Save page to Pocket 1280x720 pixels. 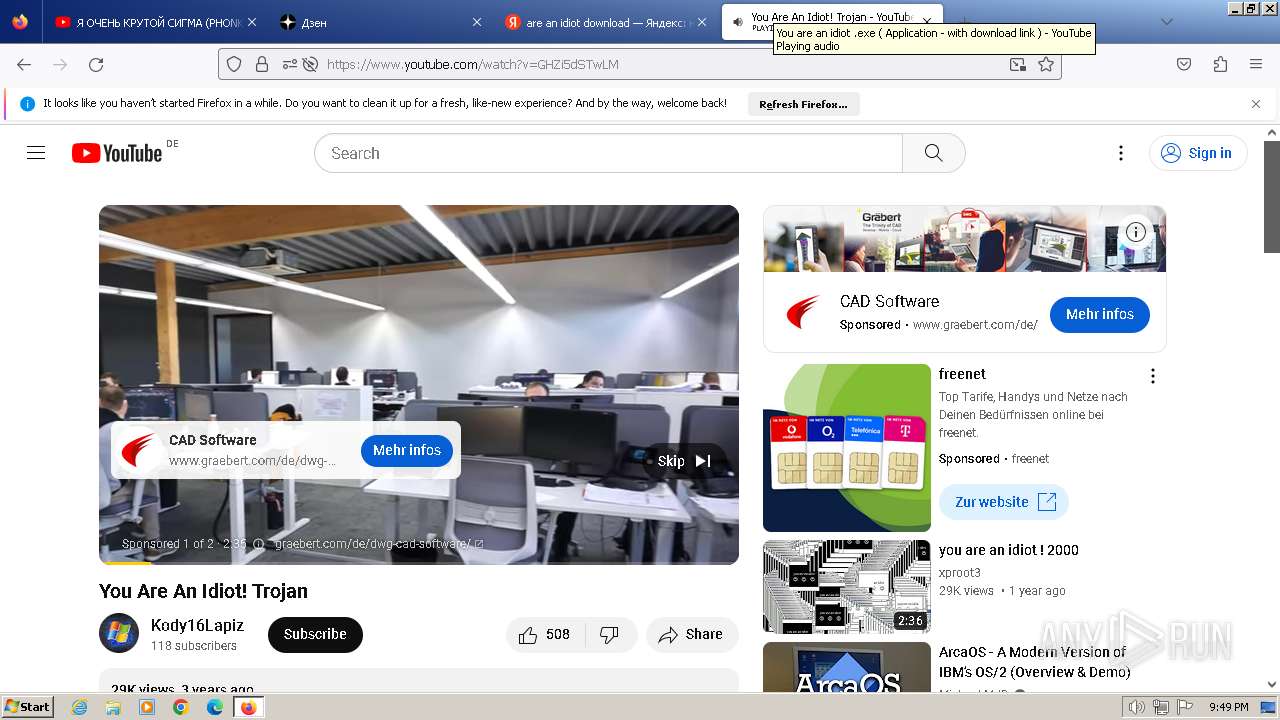pos(1184,64)
